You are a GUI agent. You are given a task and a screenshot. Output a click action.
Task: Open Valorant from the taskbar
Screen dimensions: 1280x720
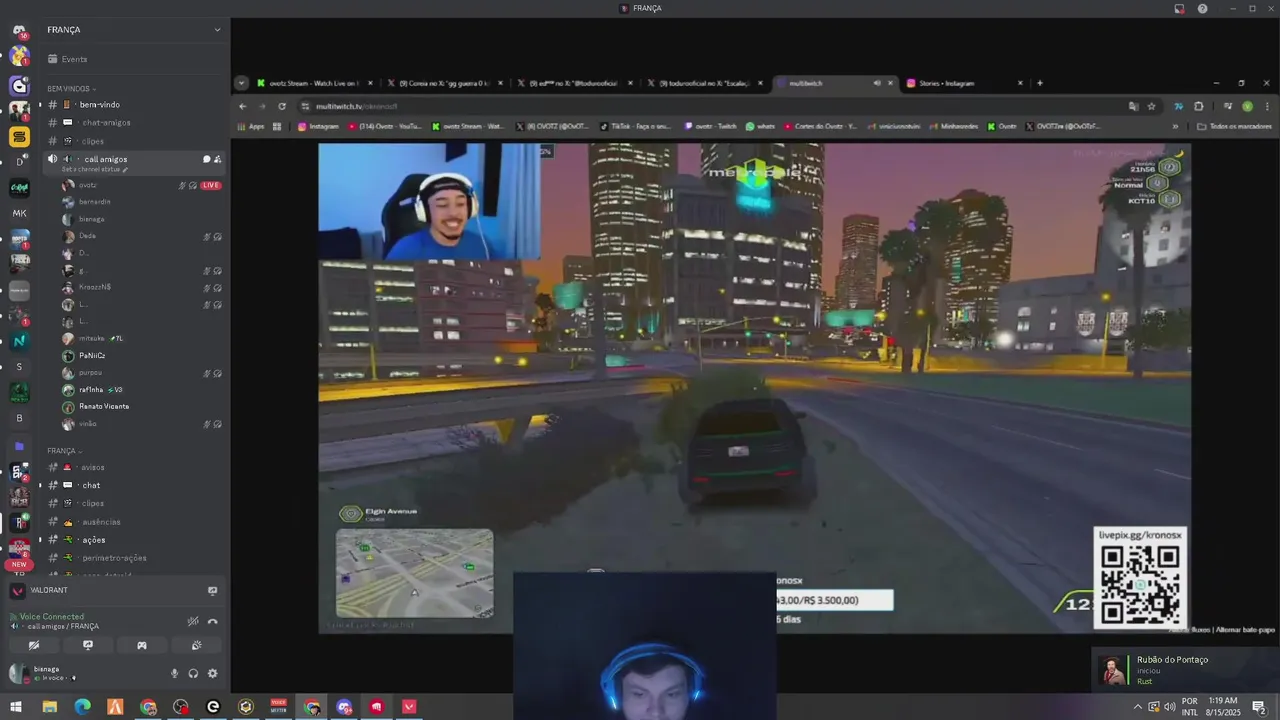tap(409, 707)
